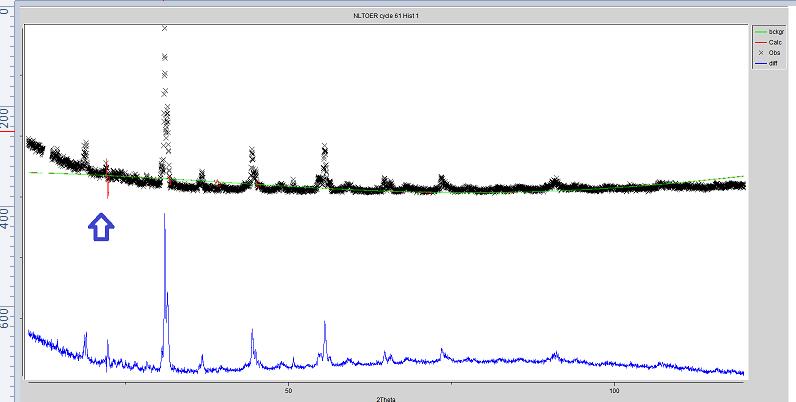This screenshot has height=402, width=796.
Task: Select the bckgr legend label
Action: 775,32
